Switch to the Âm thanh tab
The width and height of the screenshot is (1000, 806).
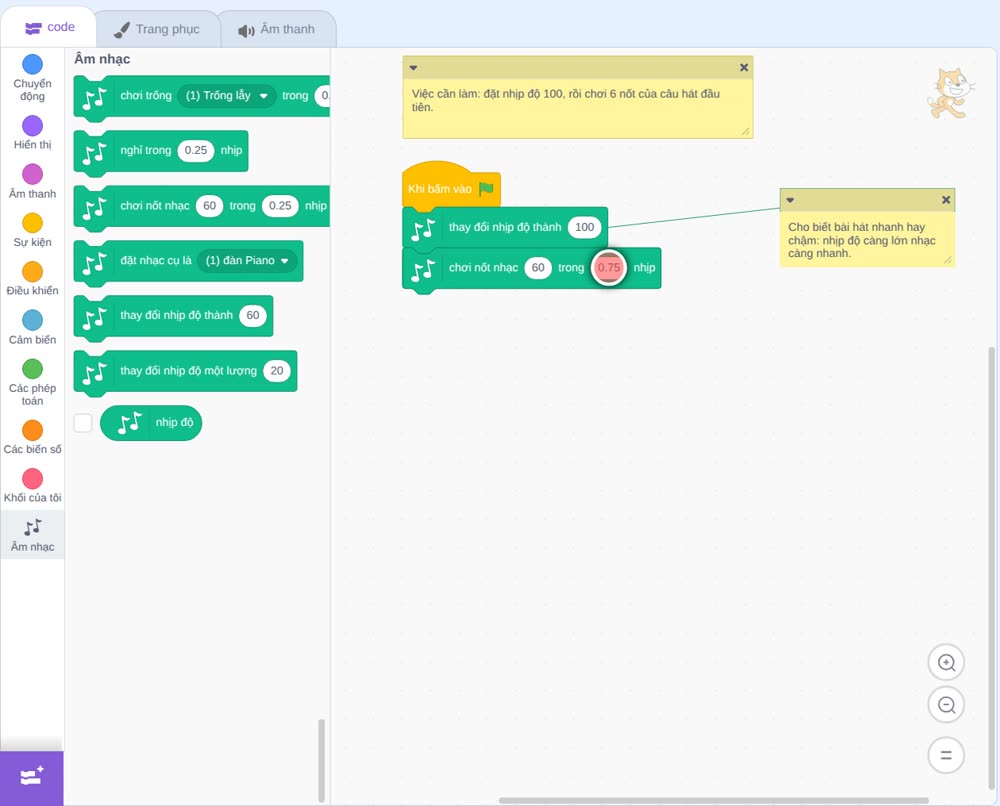277,29
